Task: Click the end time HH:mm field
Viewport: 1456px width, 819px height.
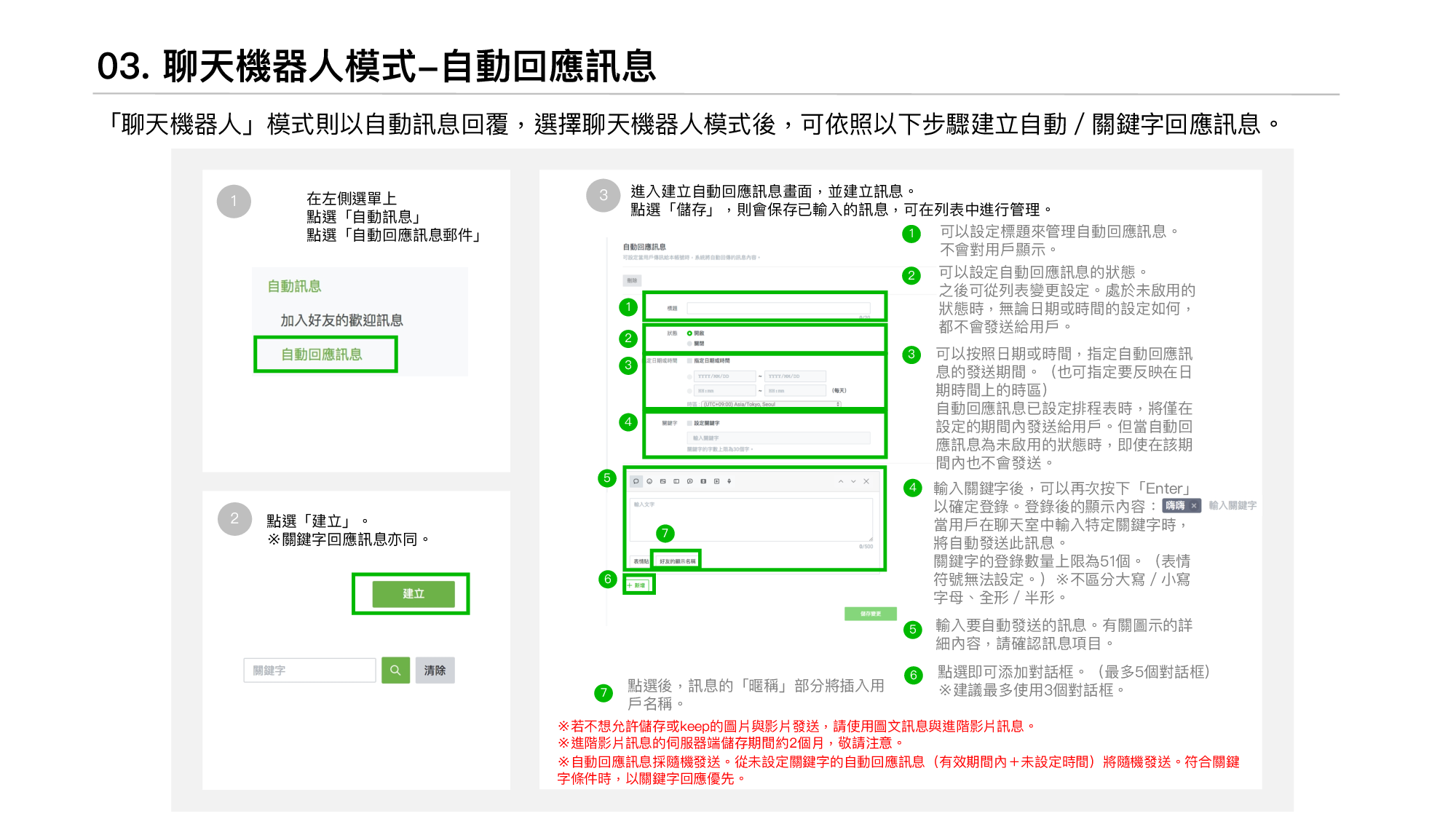Action: click(795, 391)
